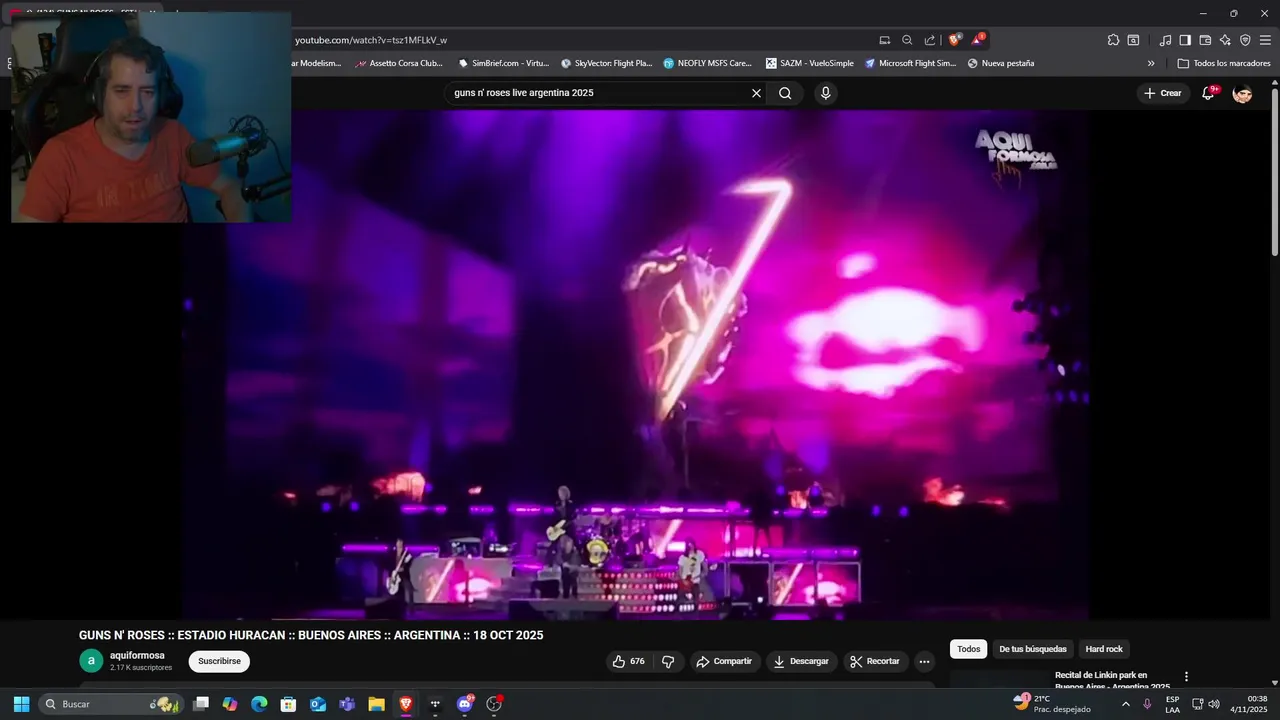1280x720 pixels.
Task: Open more actions ellipsis under video
Action: (x=924, y=661)
